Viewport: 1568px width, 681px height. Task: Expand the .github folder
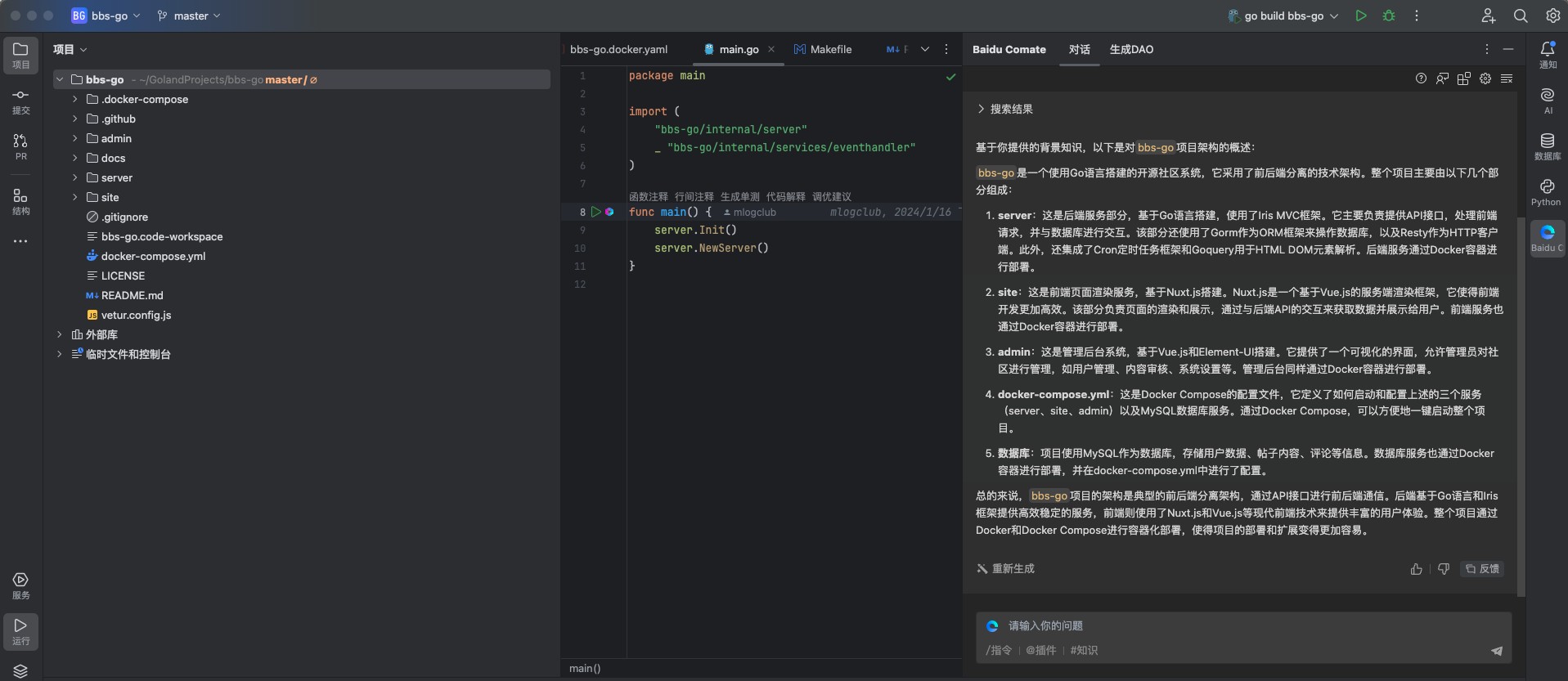click(x=75, y=119)
